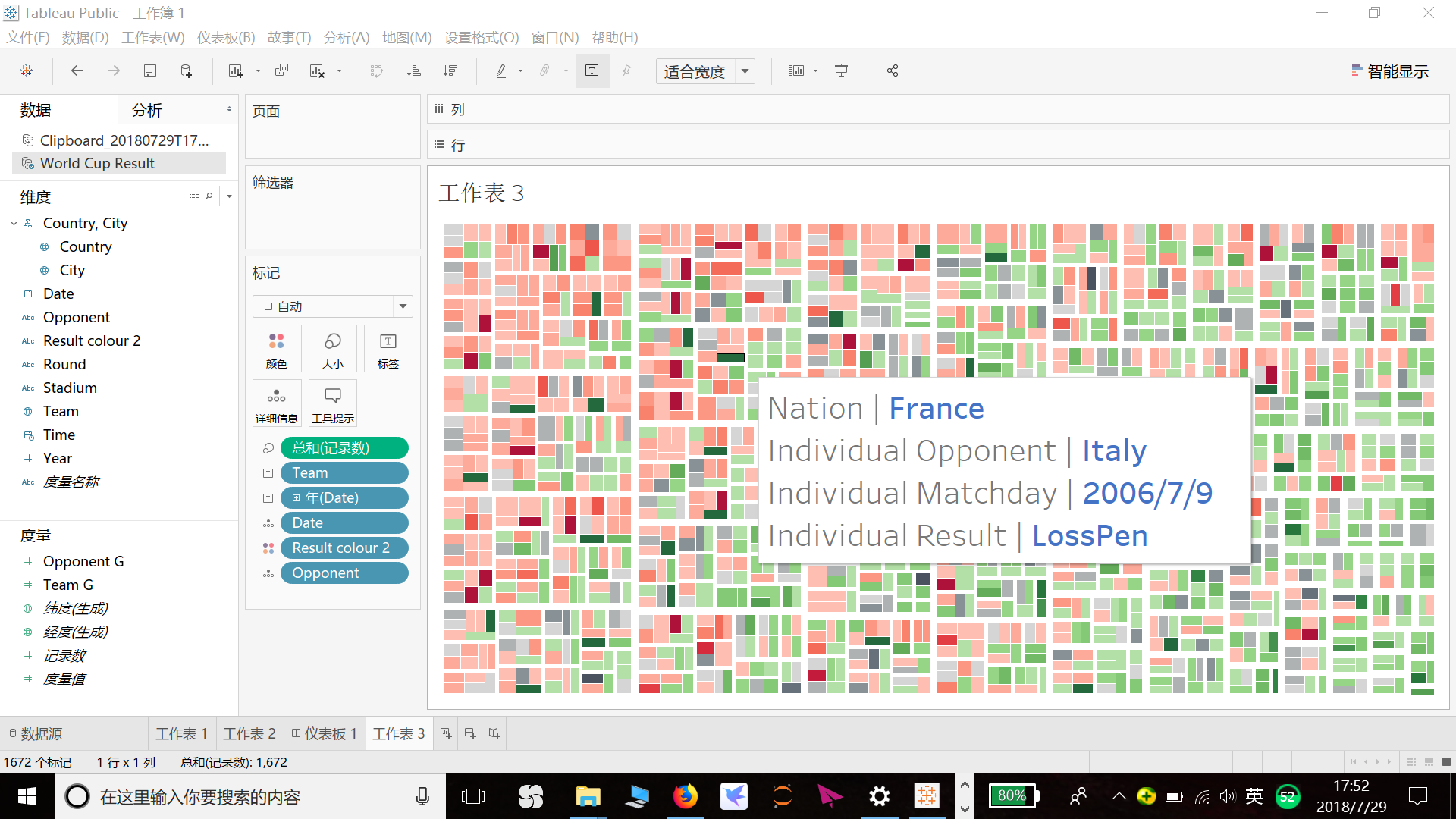Save the workbook using the toolbar icon

(x=150, y=71)
